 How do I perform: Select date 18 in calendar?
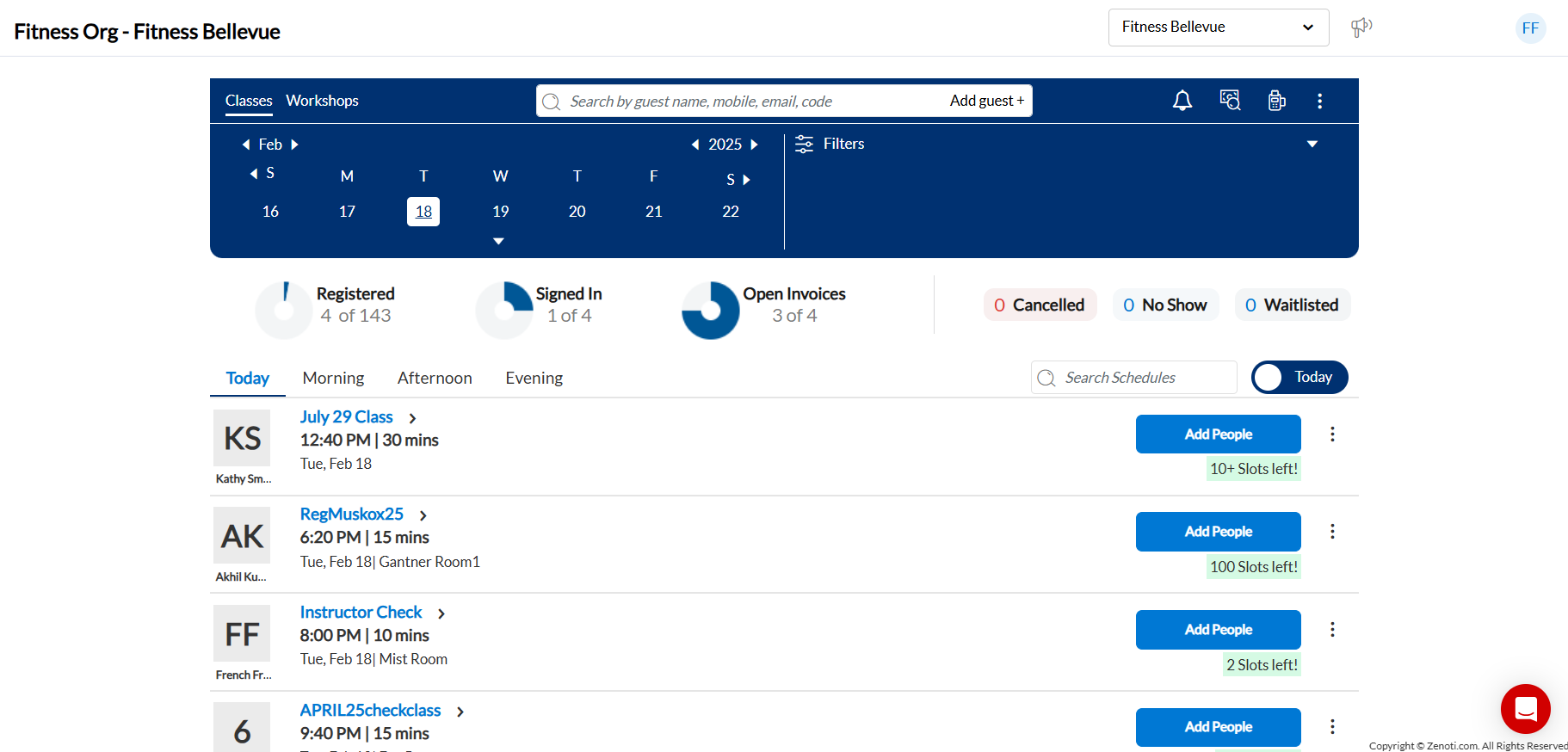(423, 212)
